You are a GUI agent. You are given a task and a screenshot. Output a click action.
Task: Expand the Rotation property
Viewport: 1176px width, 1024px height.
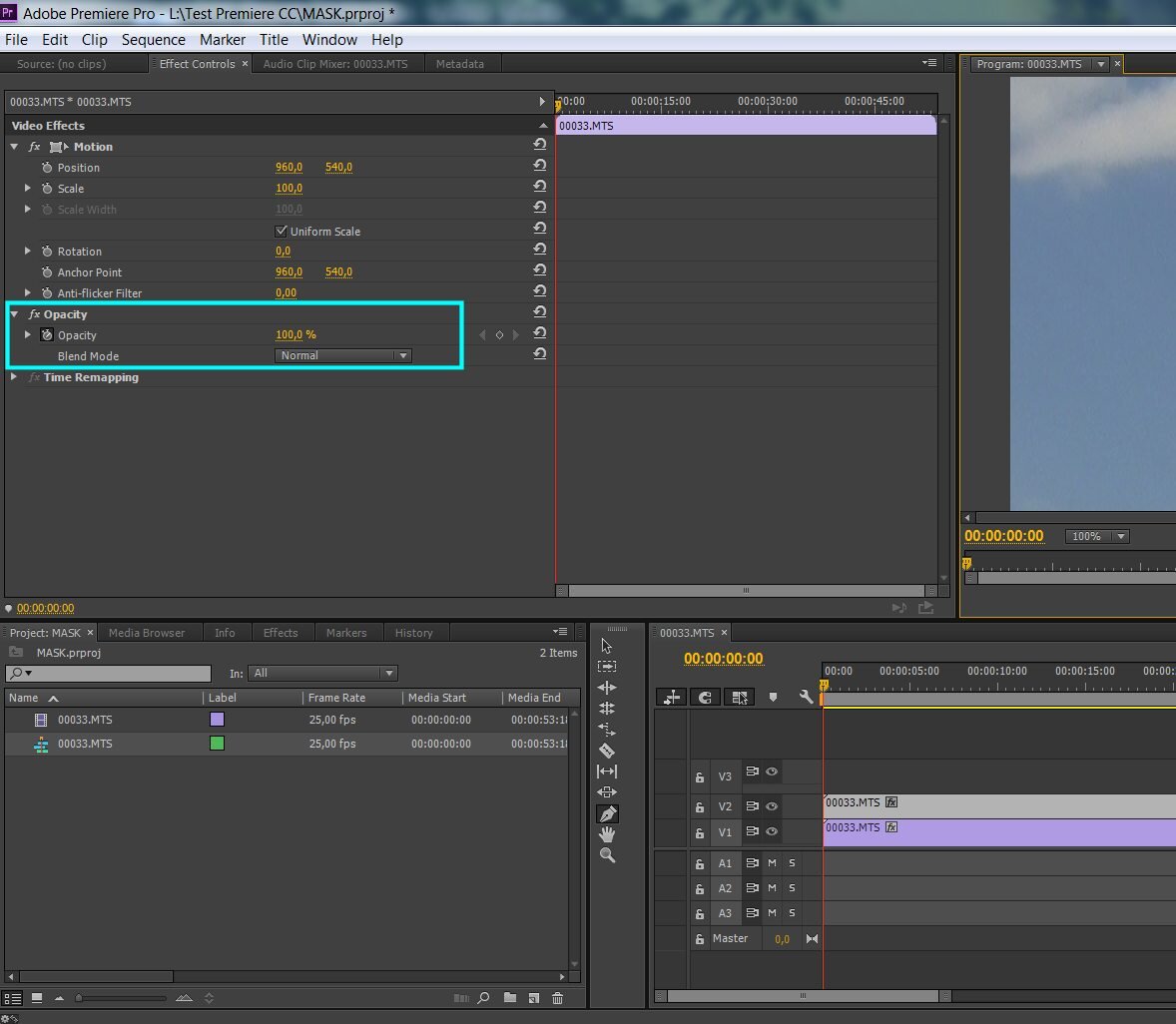click(28, 252)
